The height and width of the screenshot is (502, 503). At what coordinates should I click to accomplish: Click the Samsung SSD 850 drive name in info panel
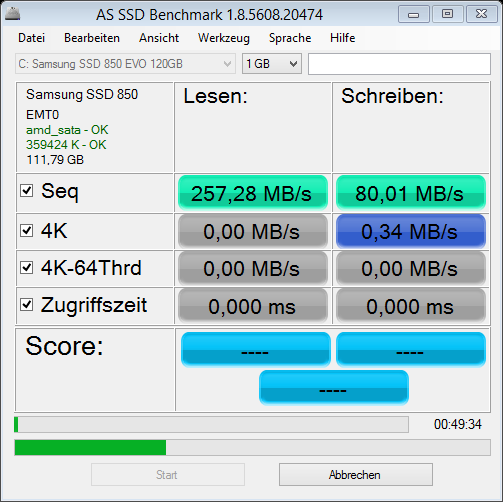[82, 94]
